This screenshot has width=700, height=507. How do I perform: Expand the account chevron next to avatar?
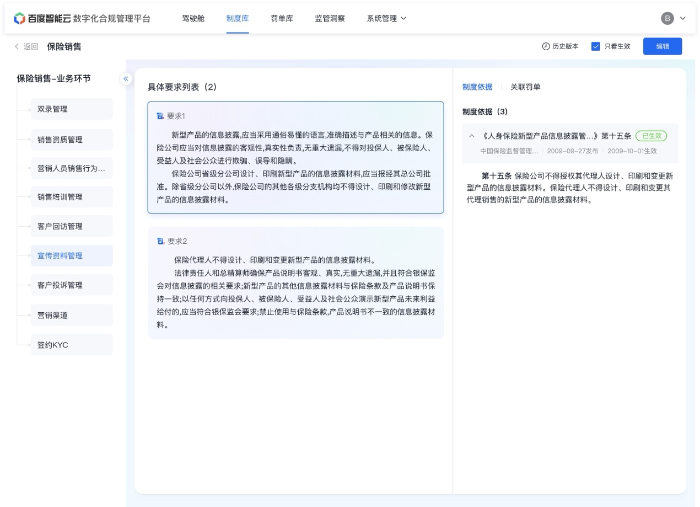[x=683, y=18]
